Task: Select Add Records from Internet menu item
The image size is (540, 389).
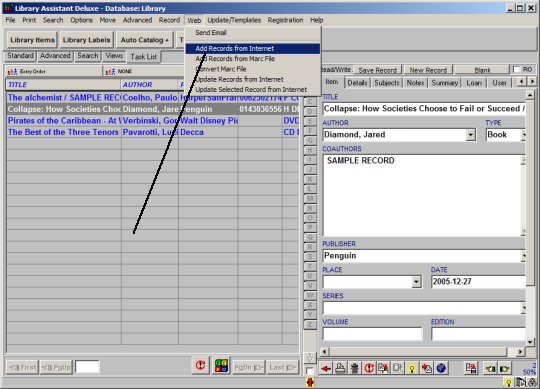Action: pos(252,49)
